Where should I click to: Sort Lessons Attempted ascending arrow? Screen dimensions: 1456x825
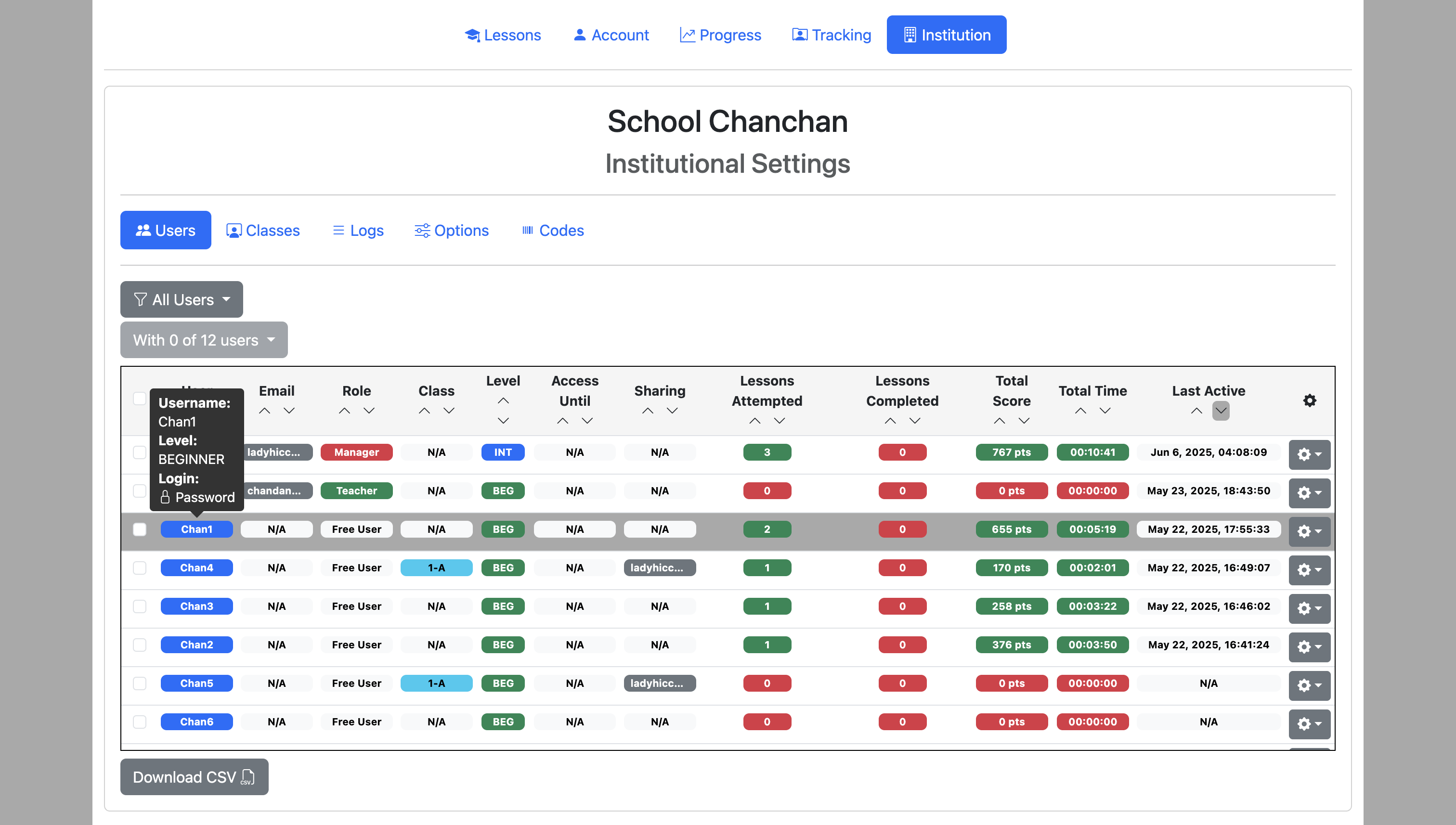point(755,421)
